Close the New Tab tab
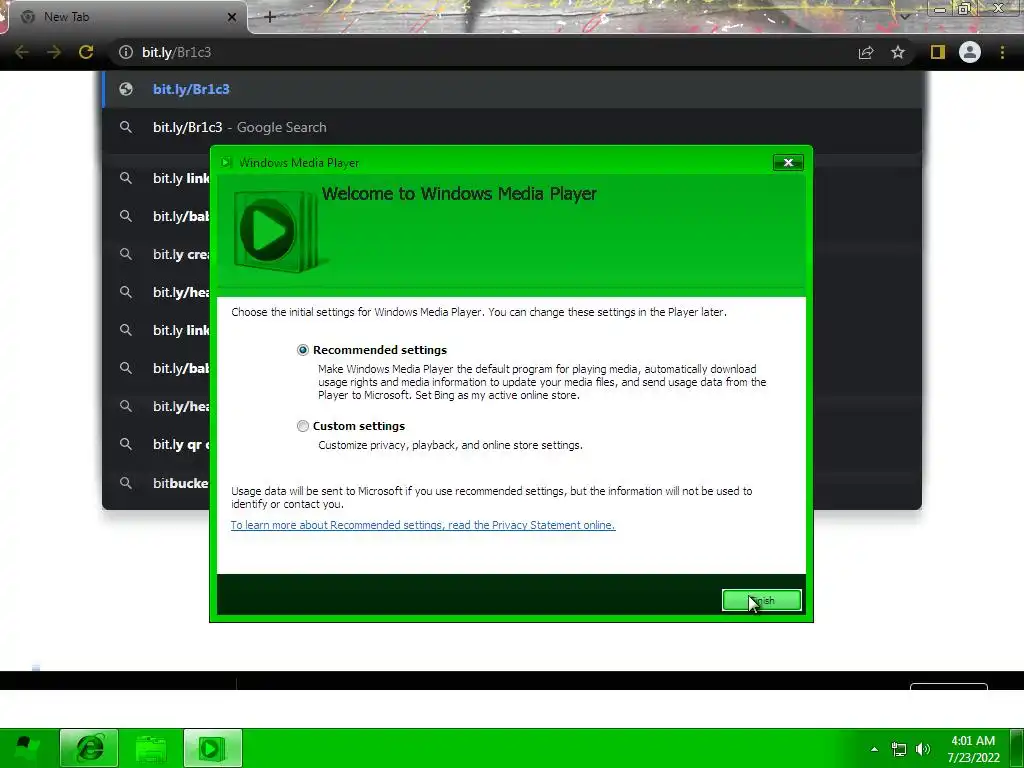The image size is (1024, 768). tap(232, 17)
